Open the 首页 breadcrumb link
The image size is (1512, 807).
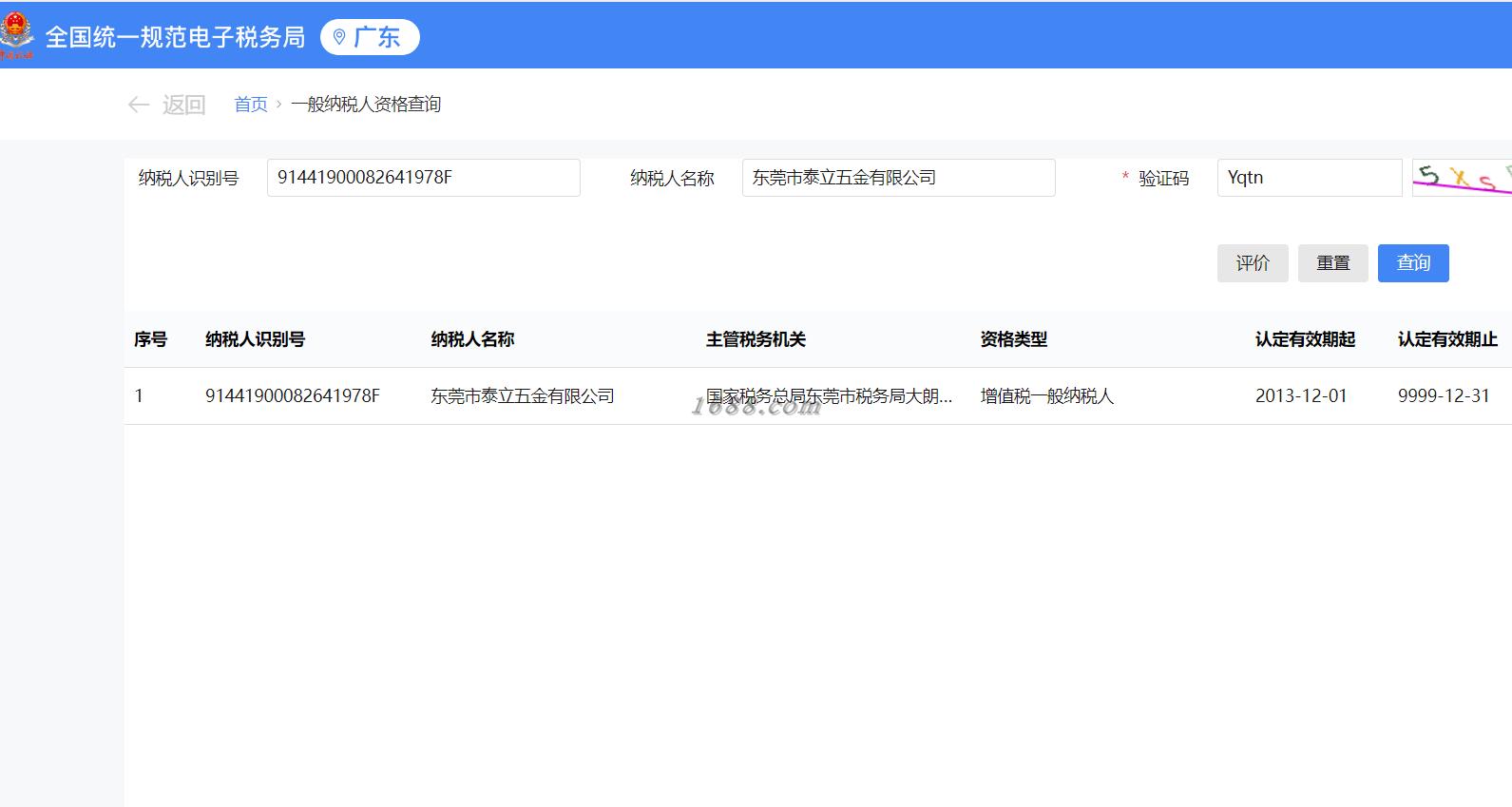coord(251,105)
